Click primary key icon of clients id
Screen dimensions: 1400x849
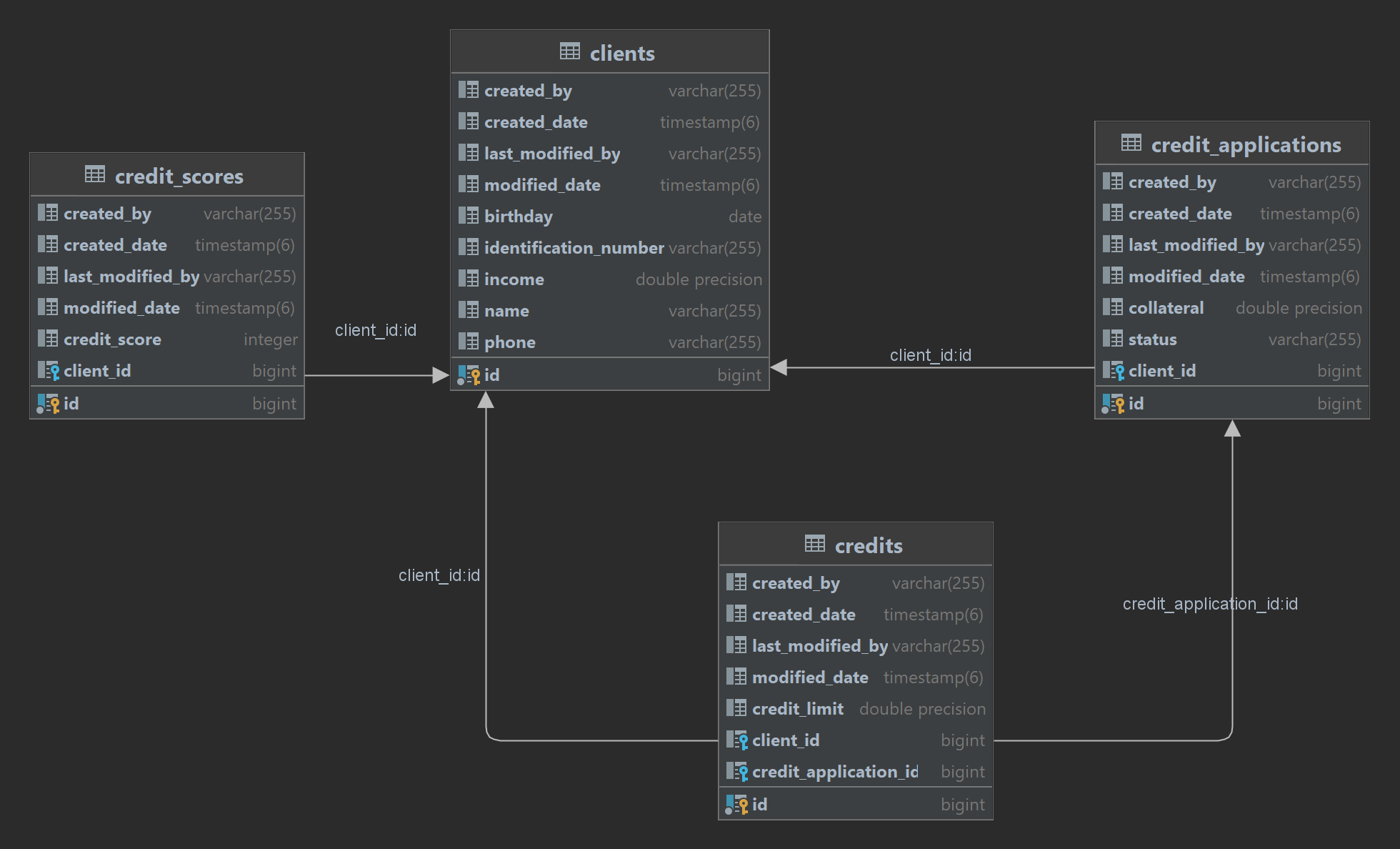[469, 375]
